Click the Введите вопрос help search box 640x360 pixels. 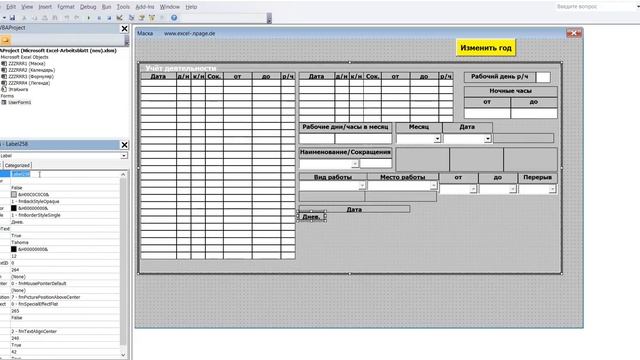click(594, 7)
